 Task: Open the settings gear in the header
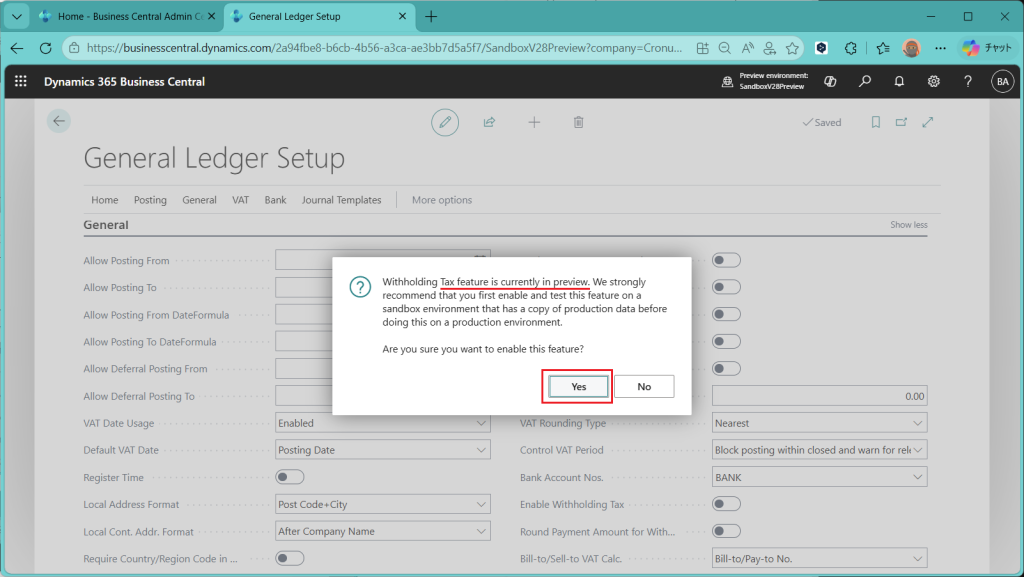[x=933, y=81]
